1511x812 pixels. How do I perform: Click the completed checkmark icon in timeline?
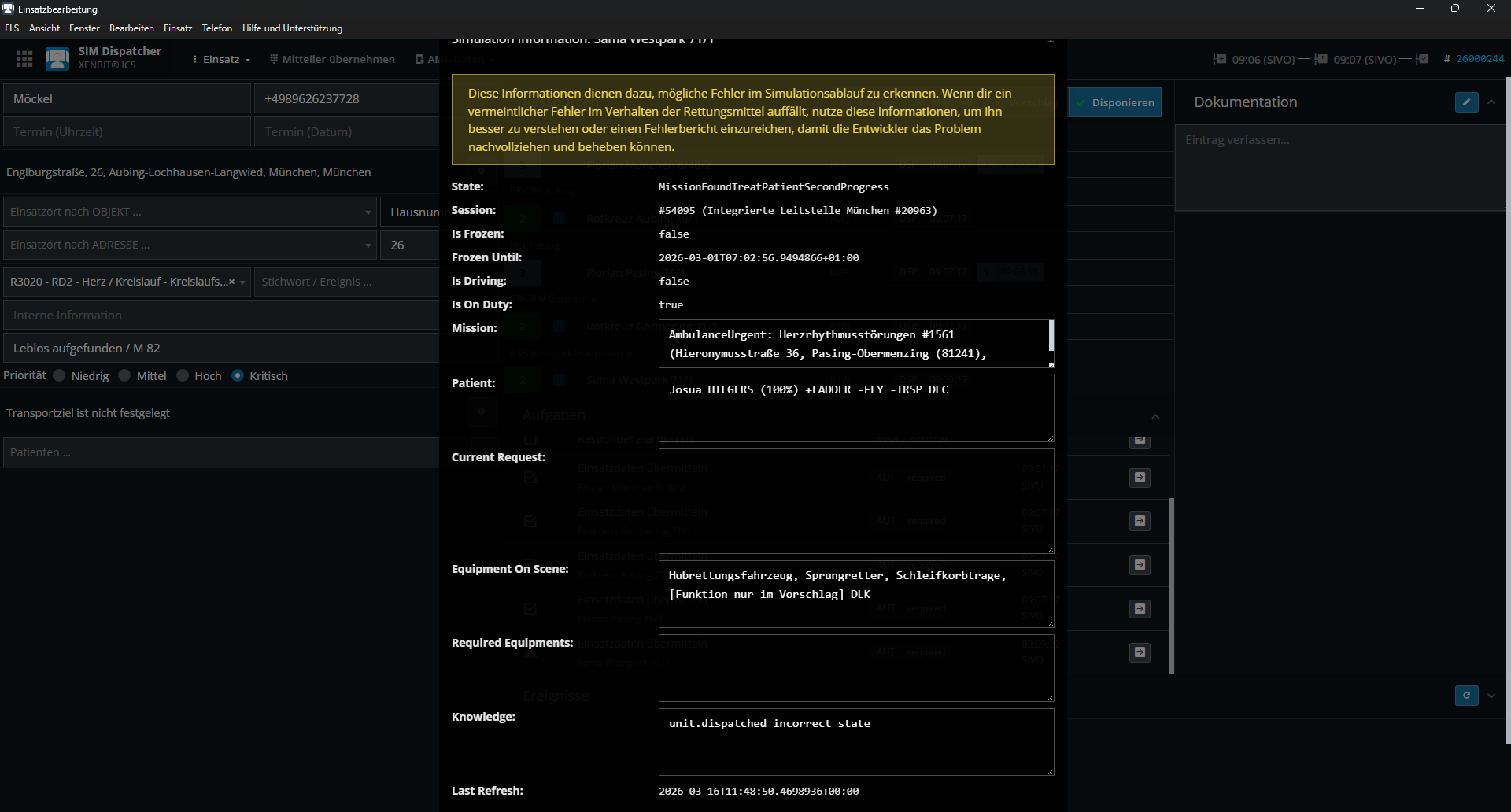[1422, 59]
